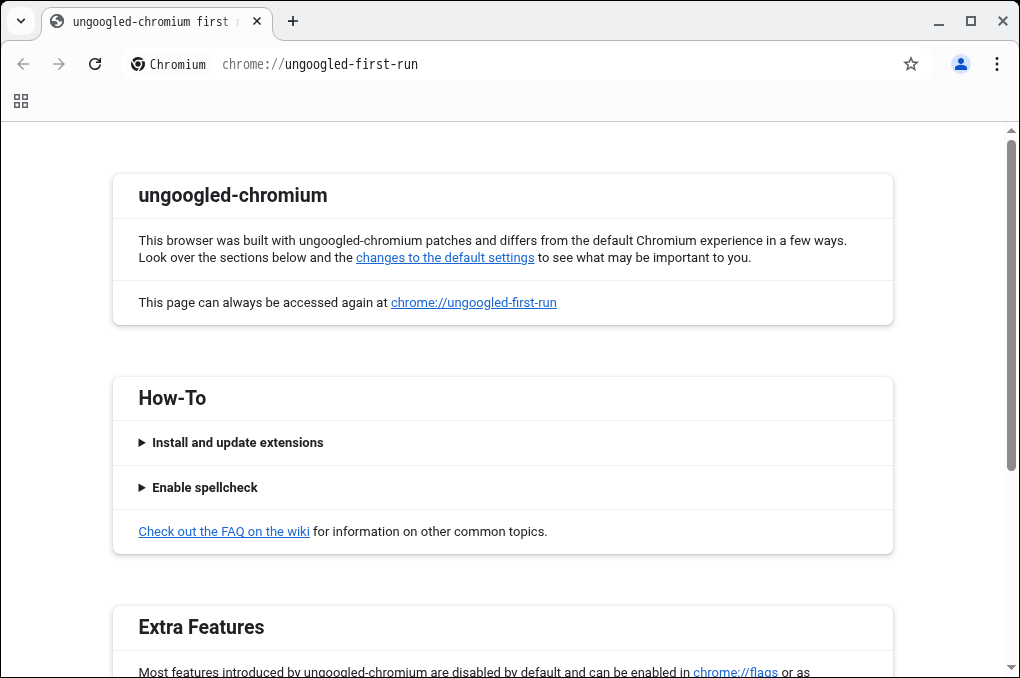Click the back navigation arrow
Screen dimensions: 1020x678
[23, 64]
